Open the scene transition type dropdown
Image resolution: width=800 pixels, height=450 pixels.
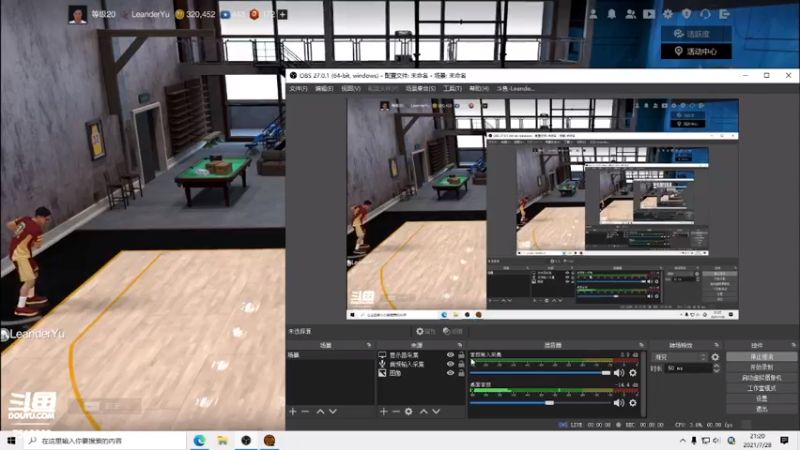click(680, 357)
